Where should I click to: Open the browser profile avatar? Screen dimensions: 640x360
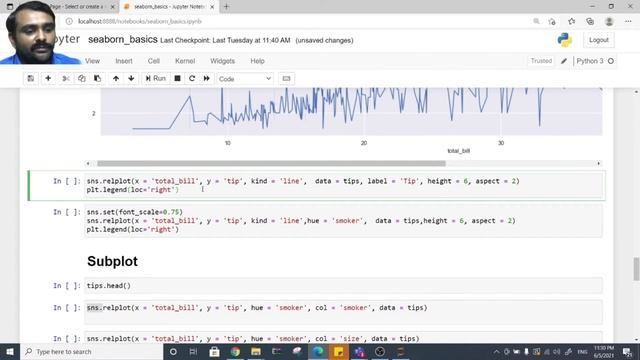coord(609,21)
